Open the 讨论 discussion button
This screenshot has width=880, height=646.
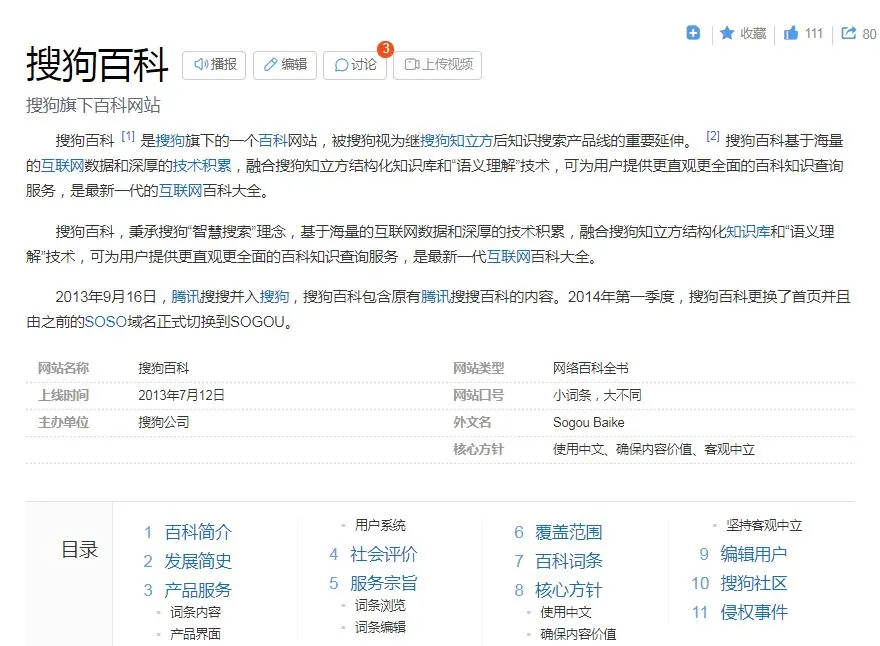(355, 65)
